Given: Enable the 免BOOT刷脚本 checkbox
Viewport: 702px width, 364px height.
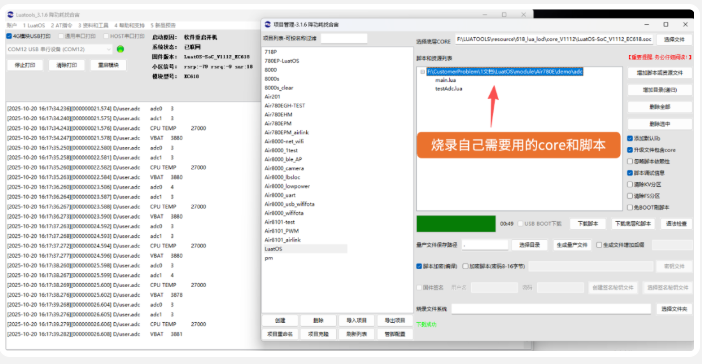Looking at the screenshot, I should [x=630, y=207].
